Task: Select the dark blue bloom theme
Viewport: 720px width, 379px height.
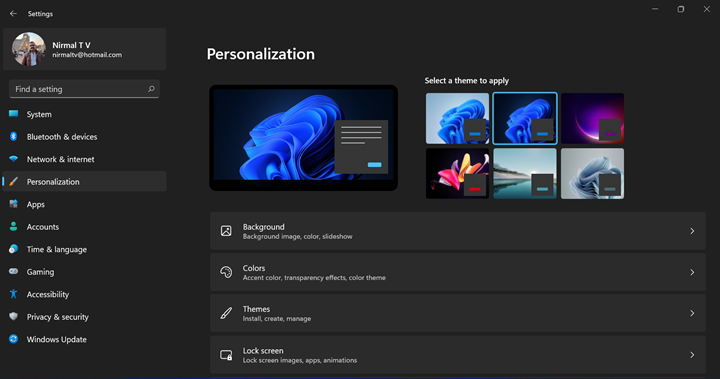Action: [525, 119]
